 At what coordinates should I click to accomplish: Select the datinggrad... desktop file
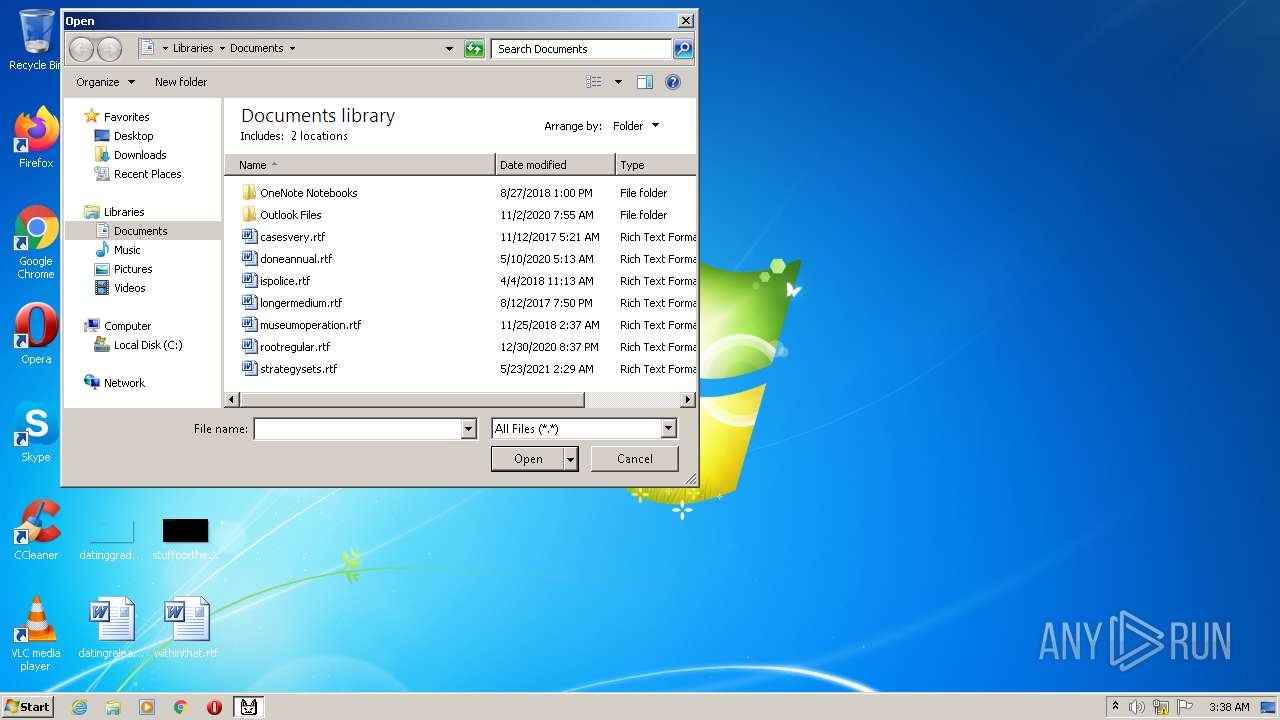(x=111, y=540)
